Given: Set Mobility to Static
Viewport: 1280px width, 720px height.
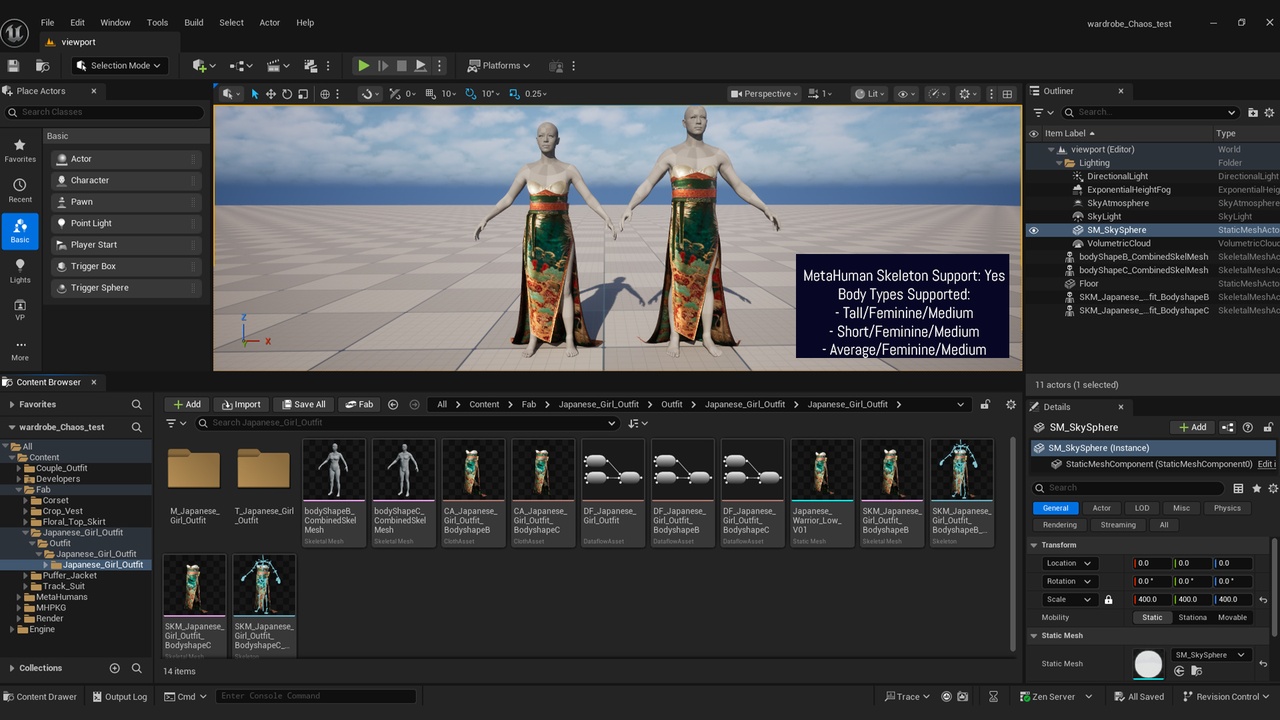Looking at the screenshot, I should (x=1152, y=617).
